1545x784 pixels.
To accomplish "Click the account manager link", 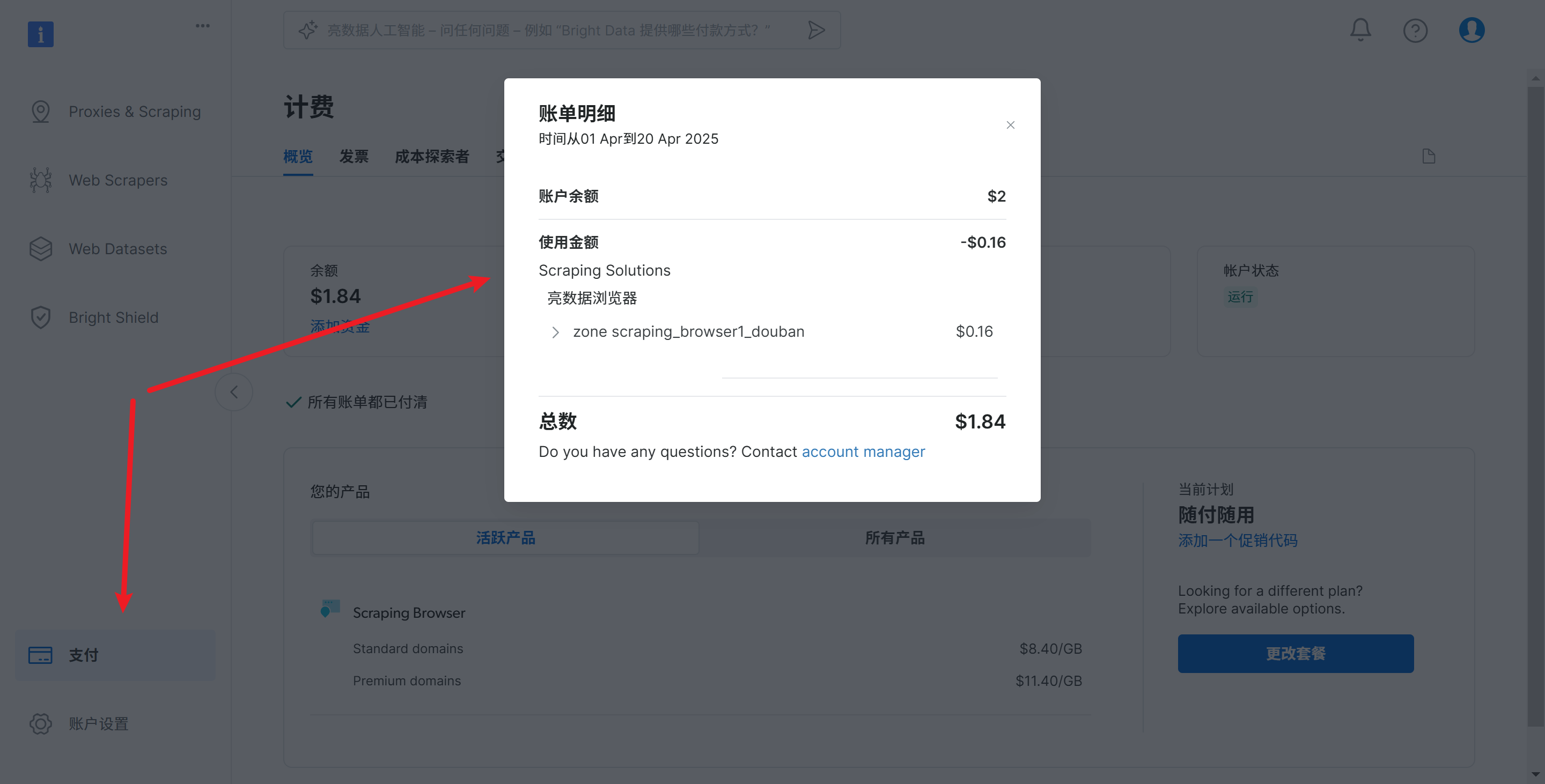I will click(863, 452).
